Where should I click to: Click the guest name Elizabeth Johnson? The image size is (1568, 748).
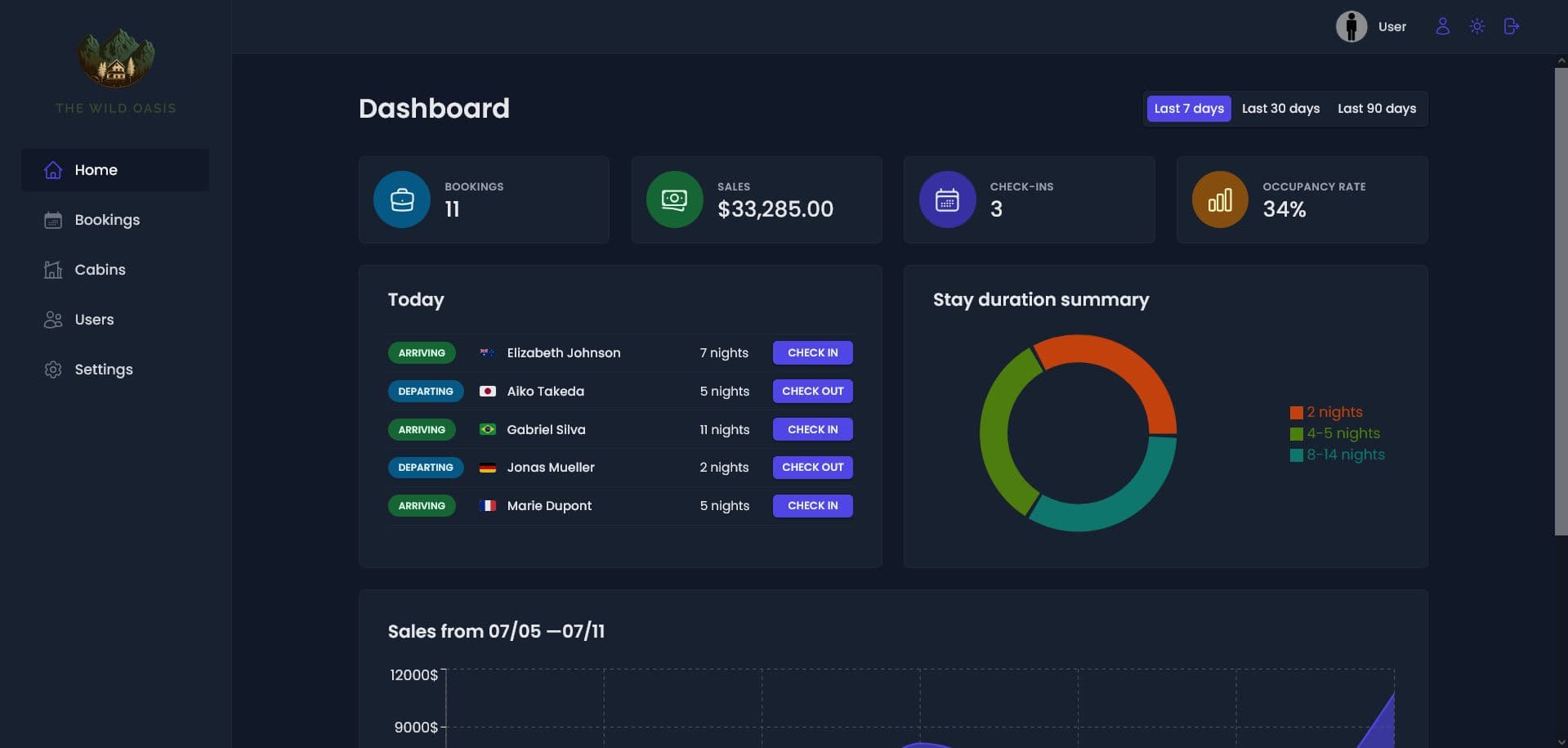pyautogui.click(x=564, y=353)
